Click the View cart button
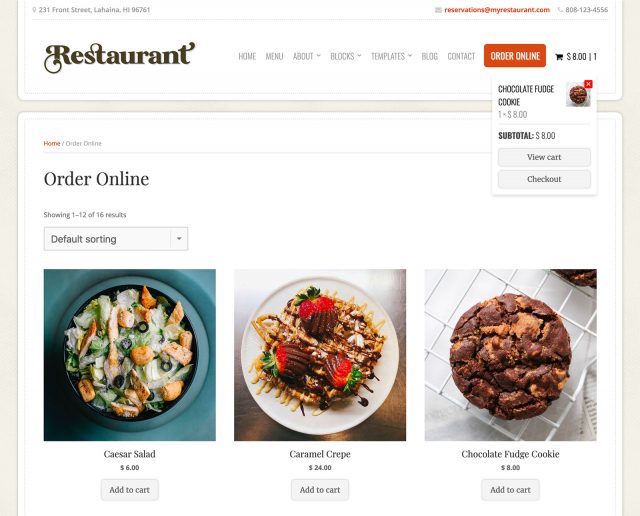Screen dimensions: 640x516 (544, 157)
